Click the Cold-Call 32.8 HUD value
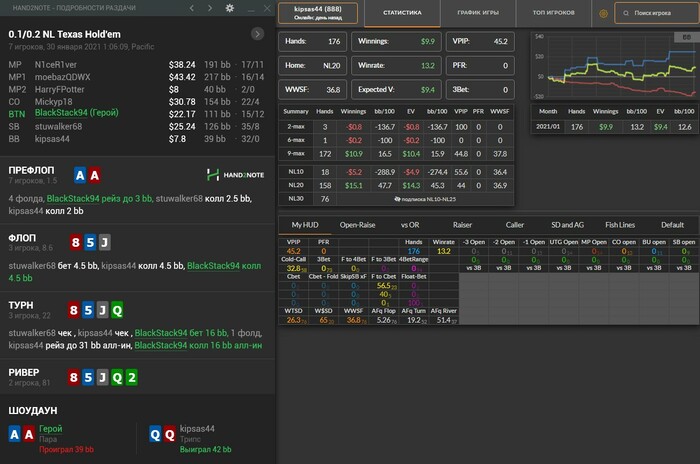Screen dimensions: 700x464 (x=294, y=268)
